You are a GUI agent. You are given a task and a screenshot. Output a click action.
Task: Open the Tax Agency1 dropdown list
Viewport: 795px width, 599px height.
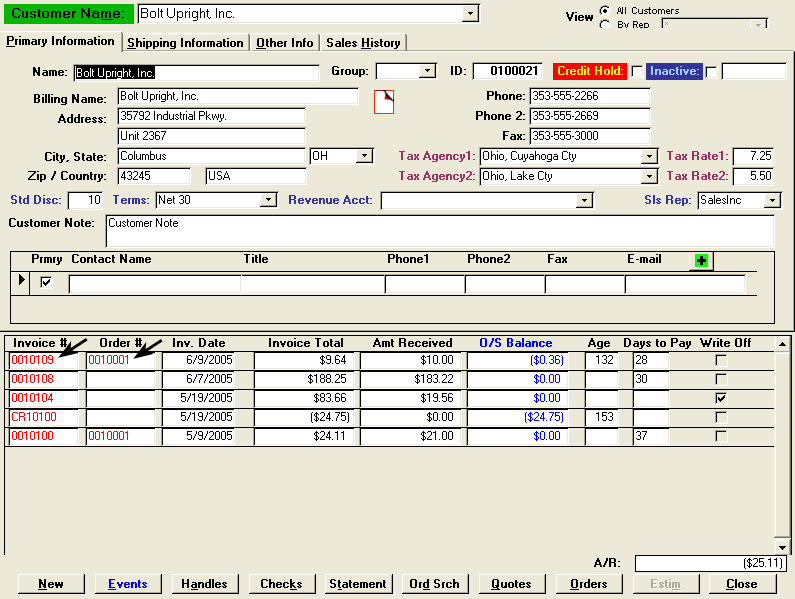649,157
